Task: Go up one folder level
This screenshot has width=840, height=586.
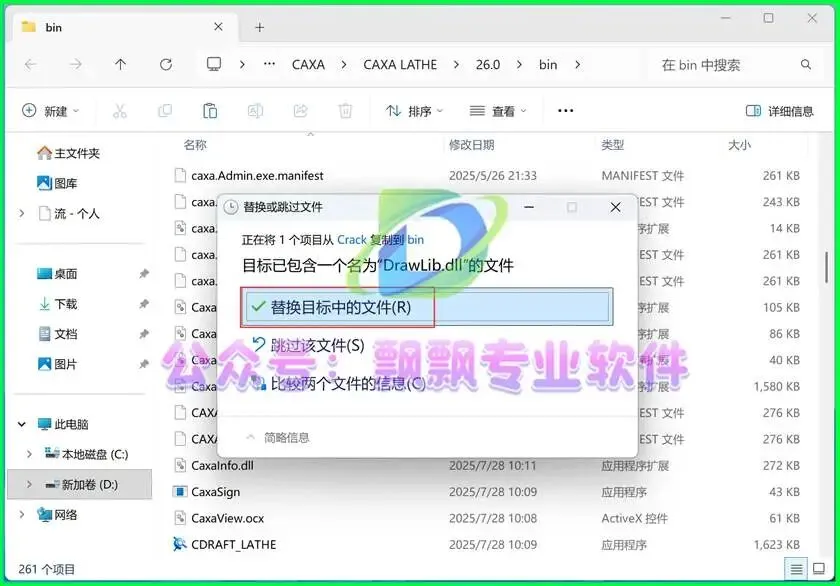Action: (121, 65)
